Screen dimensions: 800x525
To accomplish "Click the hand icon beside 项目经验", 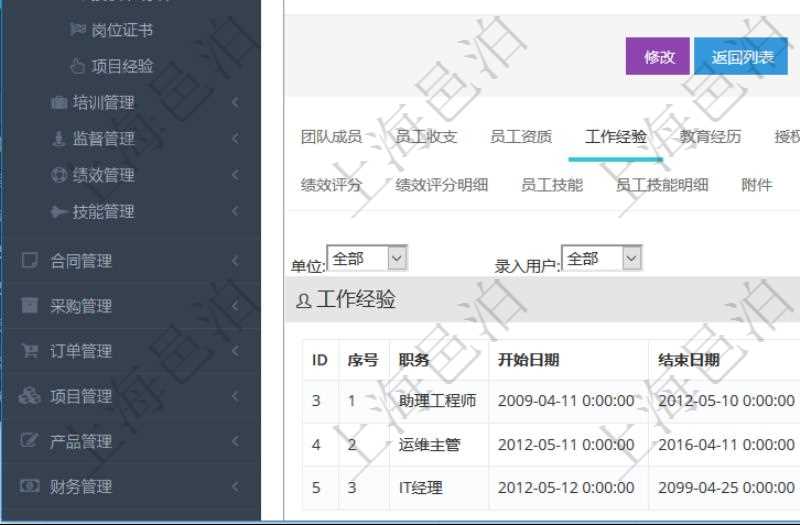I will [78, 66].
